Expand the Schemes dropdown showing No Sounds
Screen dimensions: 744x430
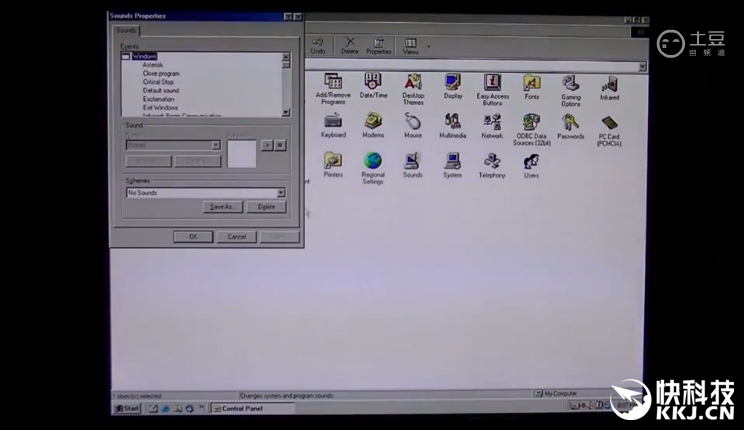[x=281, y=193]
